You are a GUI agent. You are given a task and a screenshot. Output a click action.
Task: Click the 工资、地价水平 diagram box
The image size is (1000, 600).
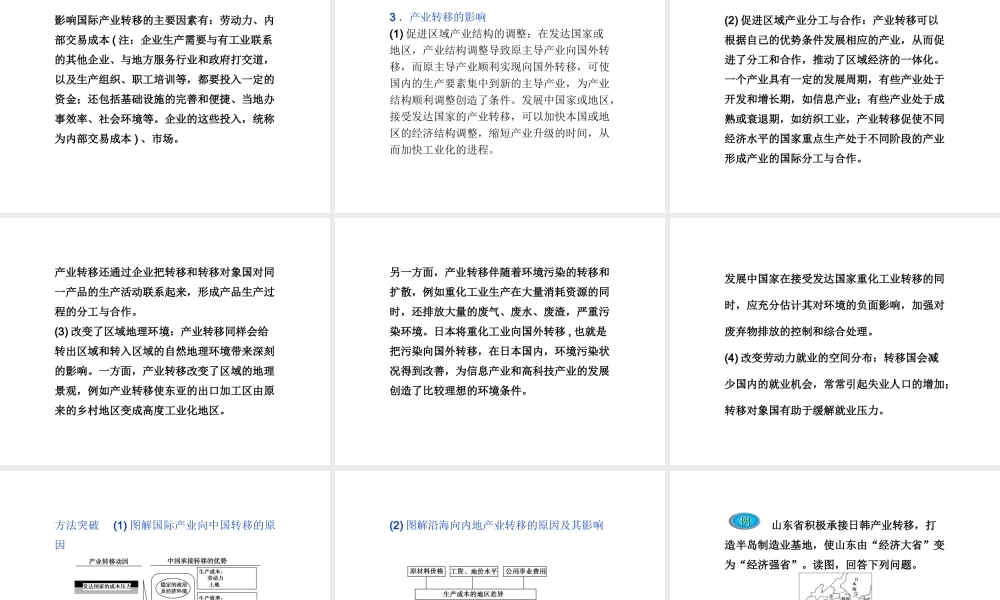[473, 571]
